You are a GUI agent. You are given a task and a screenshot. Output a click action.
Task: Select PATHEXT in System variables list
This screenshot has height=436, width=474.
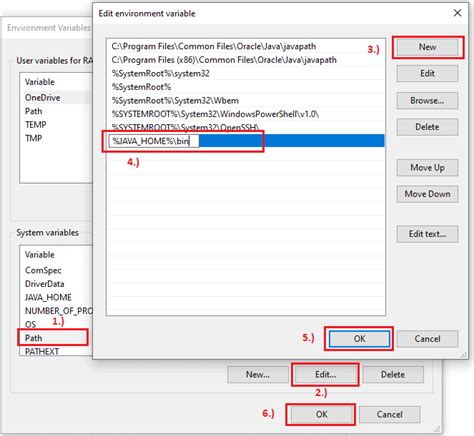(56, 351)
